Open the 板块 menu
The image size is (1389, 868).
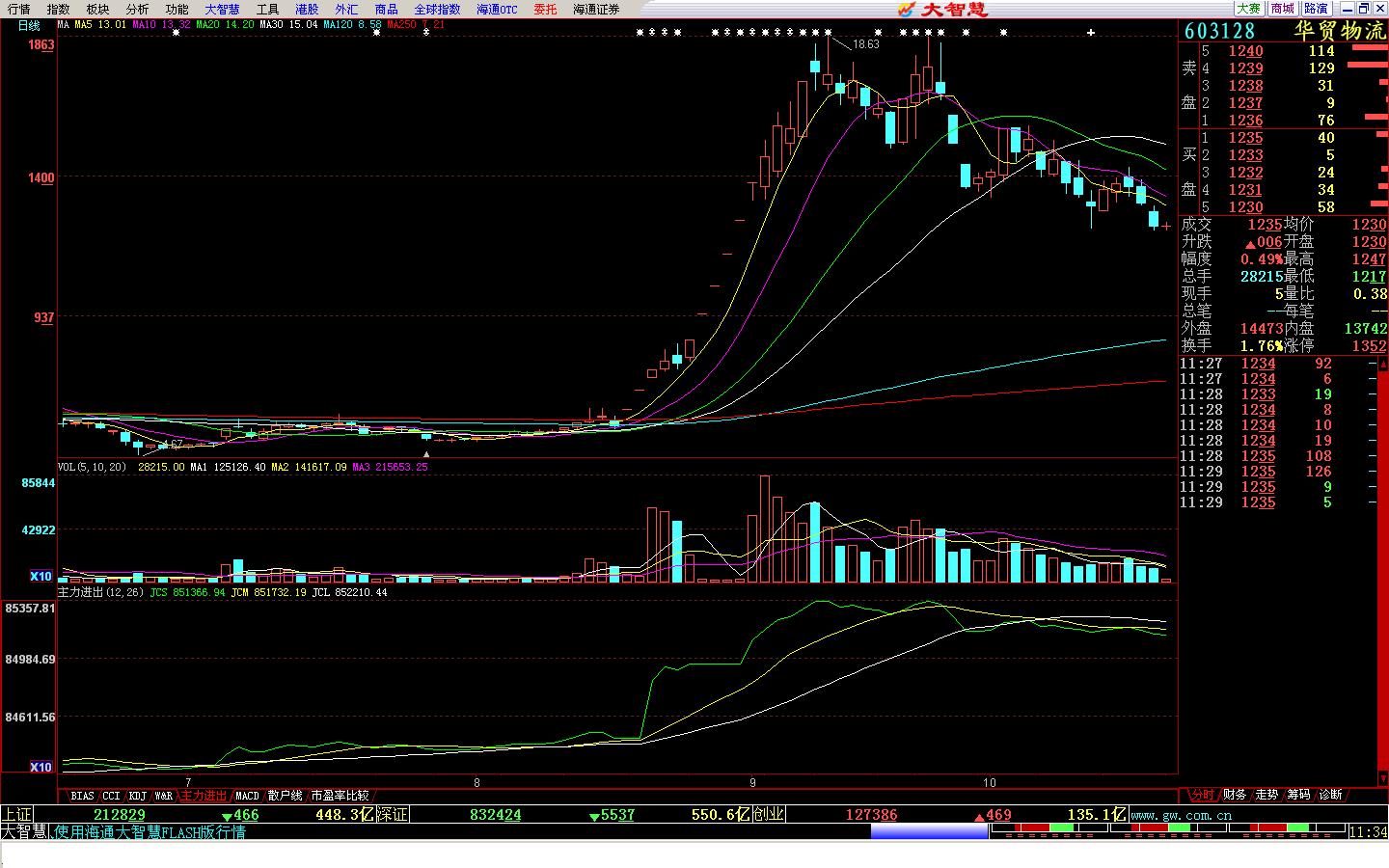pyautogui.click(x=97, y=9)
